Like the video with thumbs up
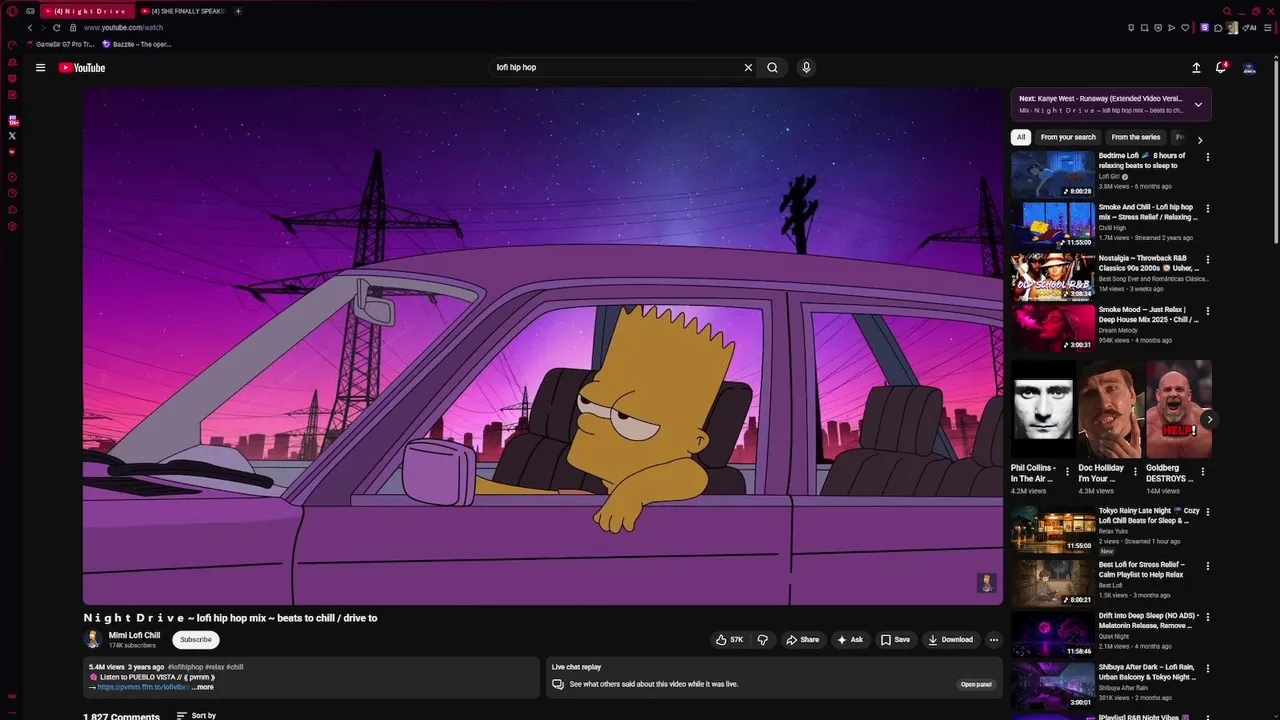 click(x=730, y=640)
